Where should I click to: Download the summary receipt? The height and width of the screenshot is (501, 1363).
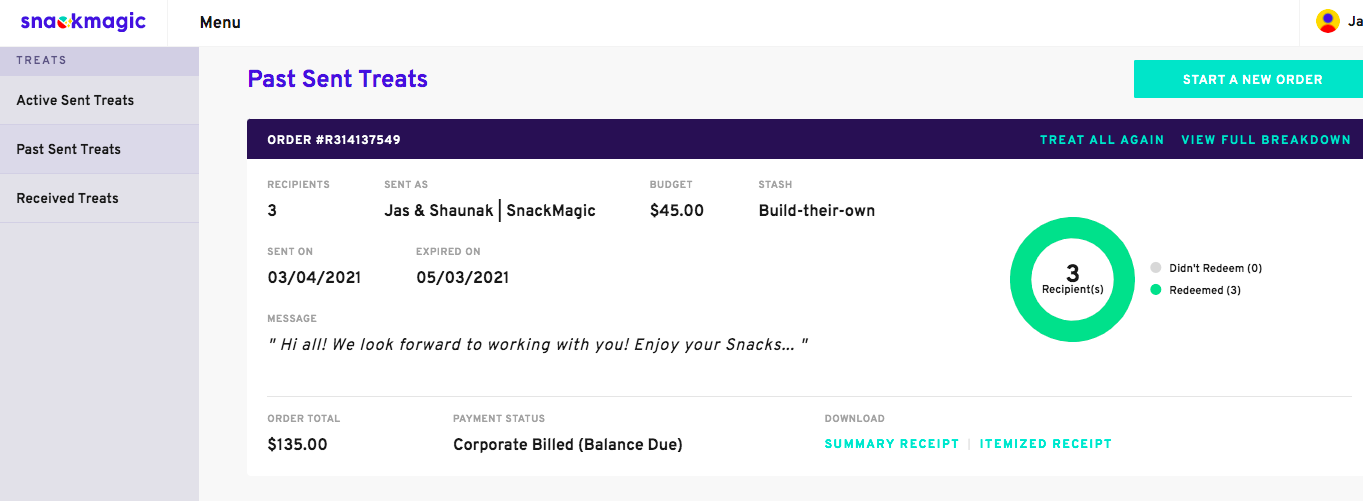tap(891, 444)
